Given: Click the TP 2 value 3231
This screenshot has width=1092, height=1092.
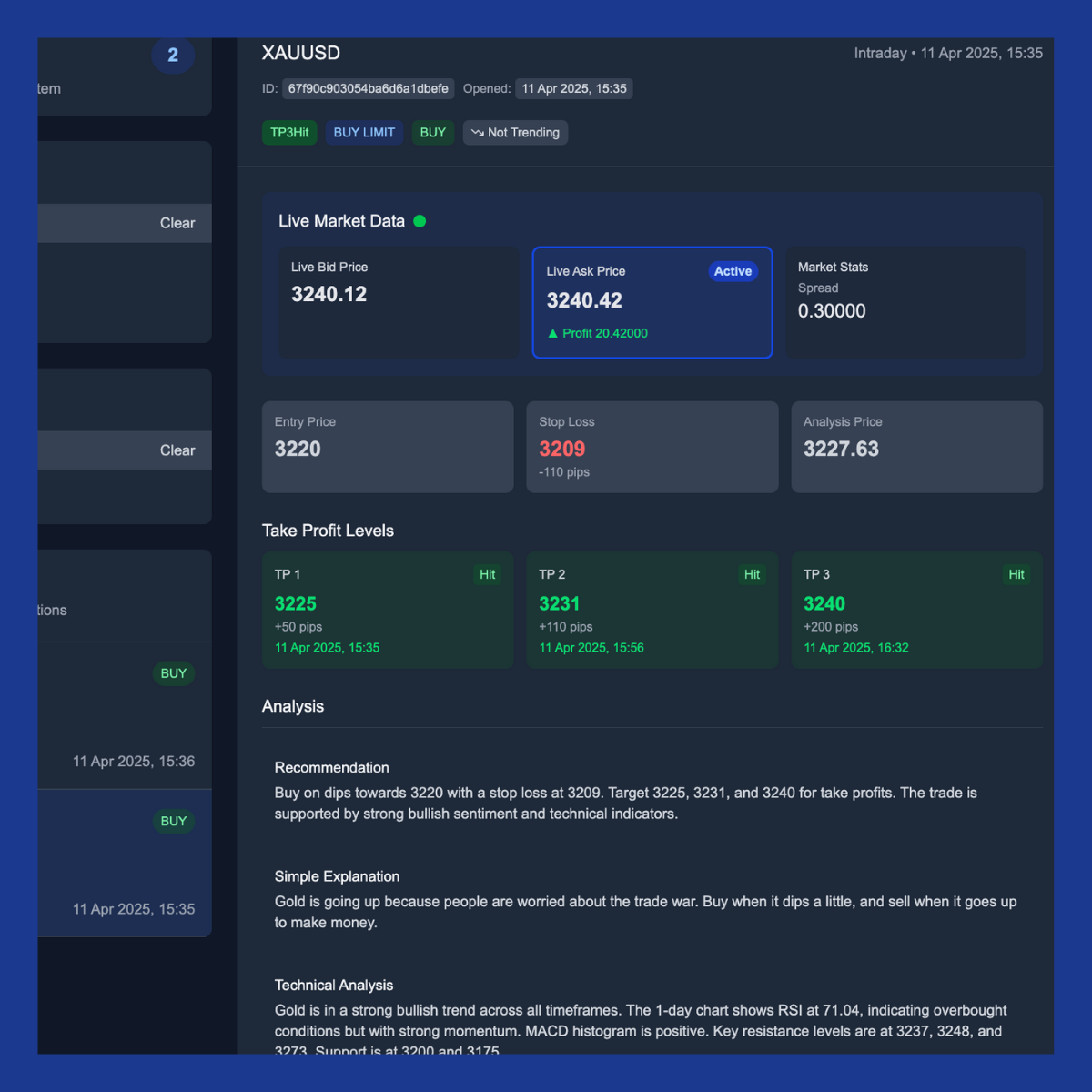Looking at the screenshot, I should pyautogui.click(x=559, y=603).
